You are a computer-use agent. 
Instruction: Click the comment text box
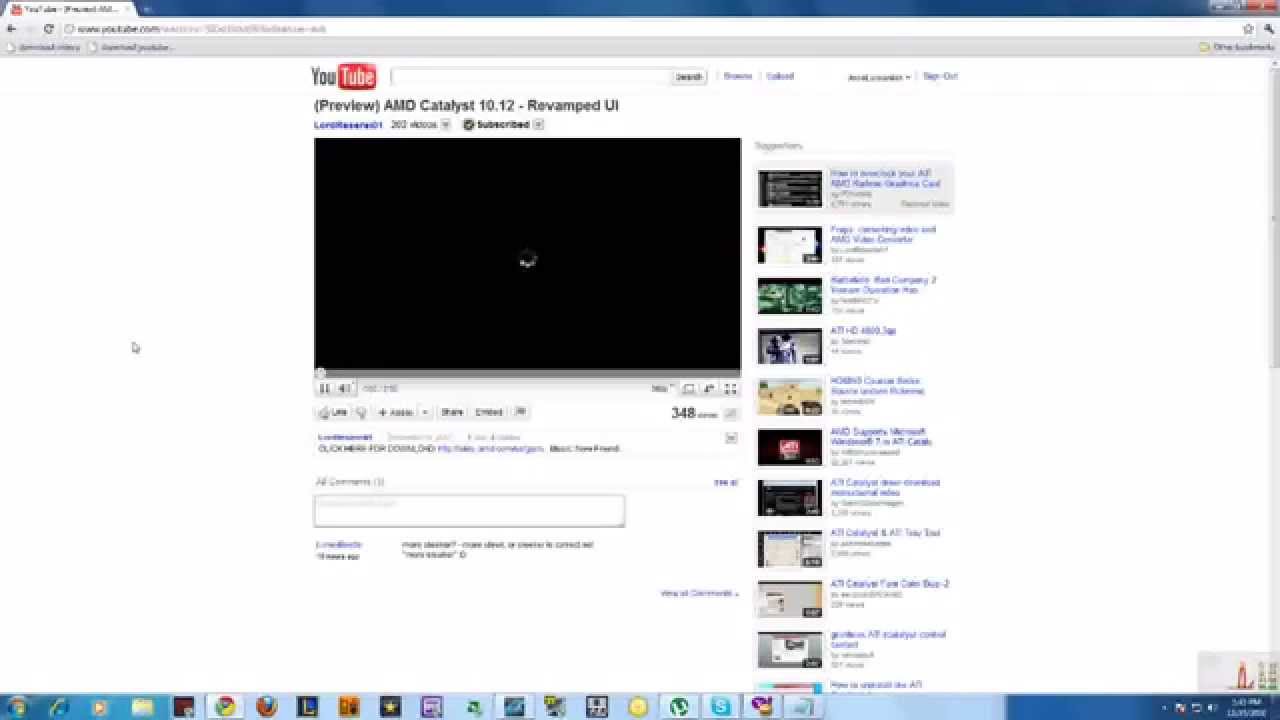click(x=469, y=510)
